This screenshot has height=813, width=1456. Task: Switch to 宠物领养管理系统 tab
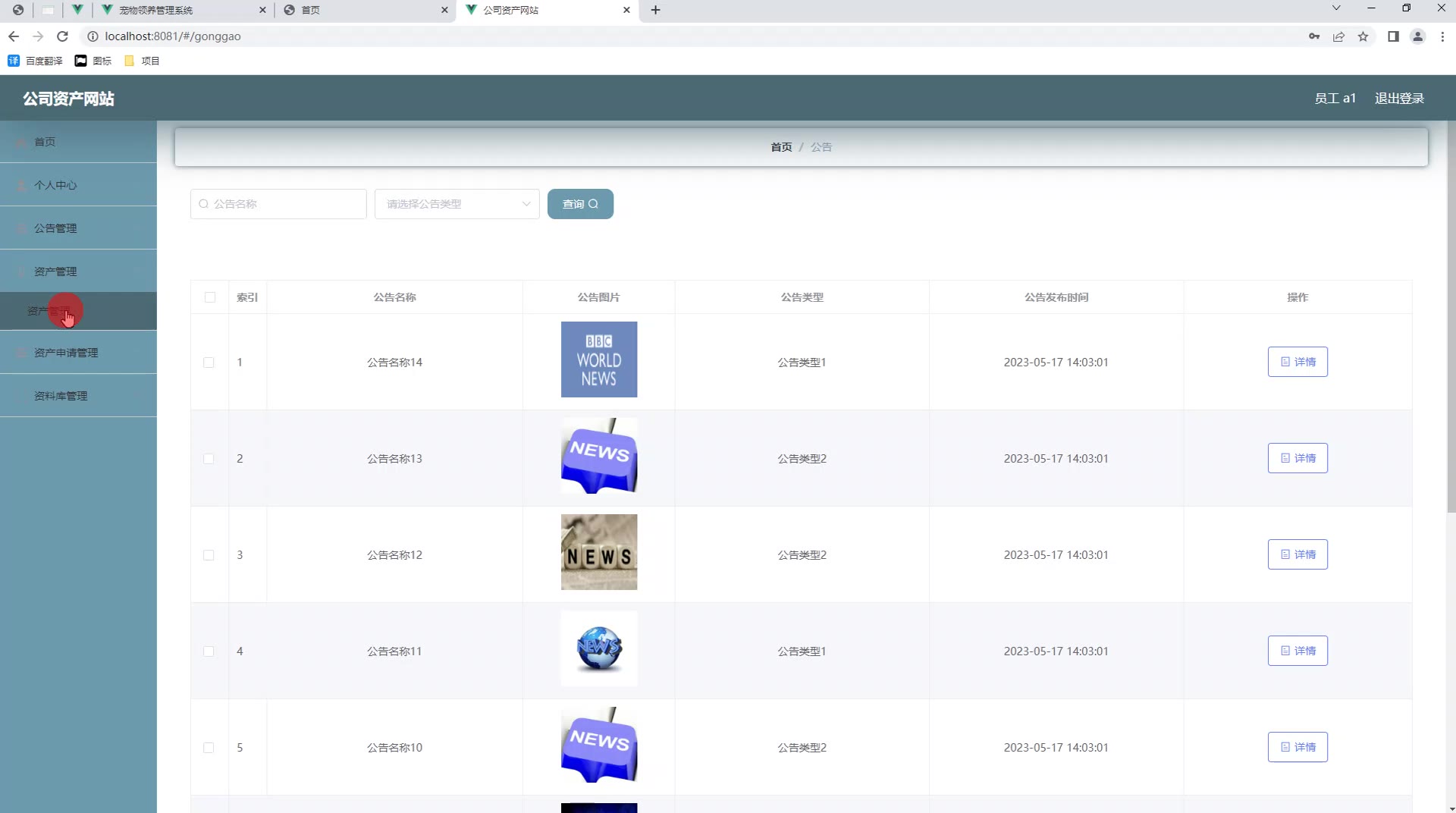coord(182,10)
